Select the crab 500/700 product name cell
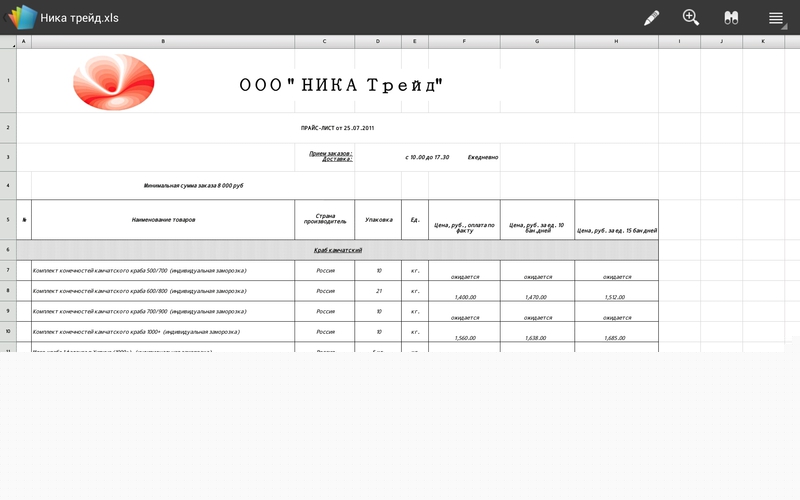 (163, 270)
